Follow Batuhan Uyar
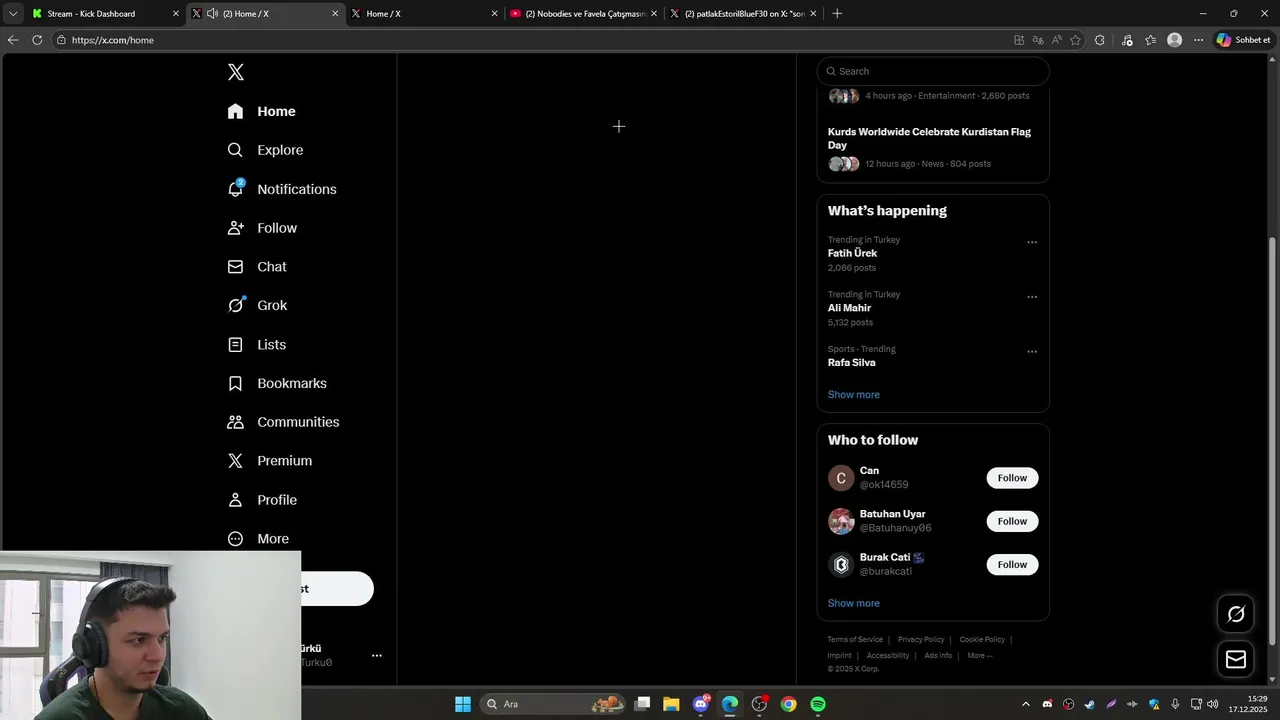1280x720 pixels. tap(1012, 521)
